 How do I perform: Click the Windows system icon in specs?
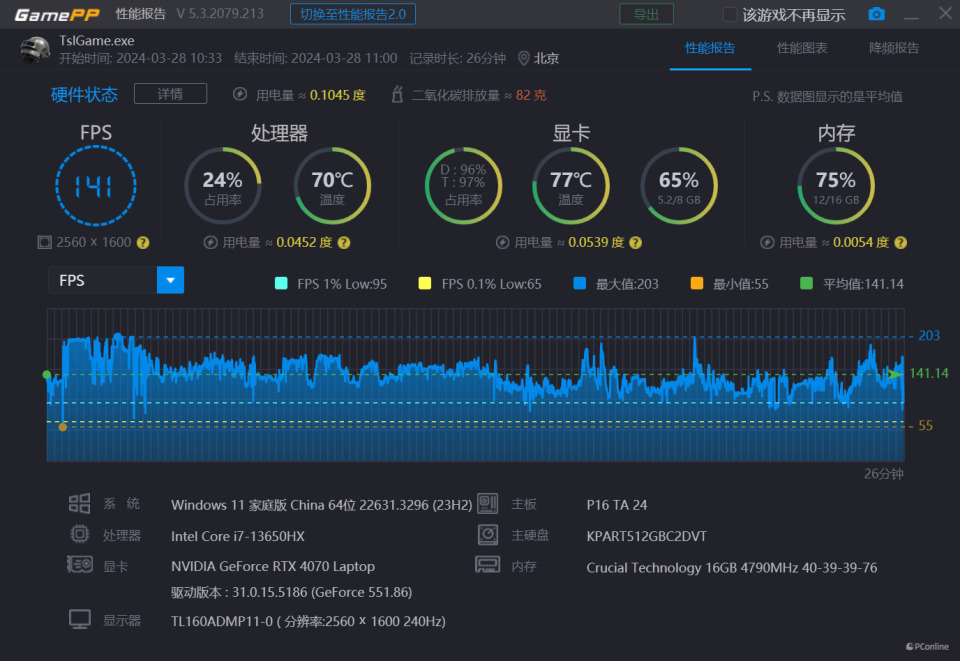(x=80, y=504)
